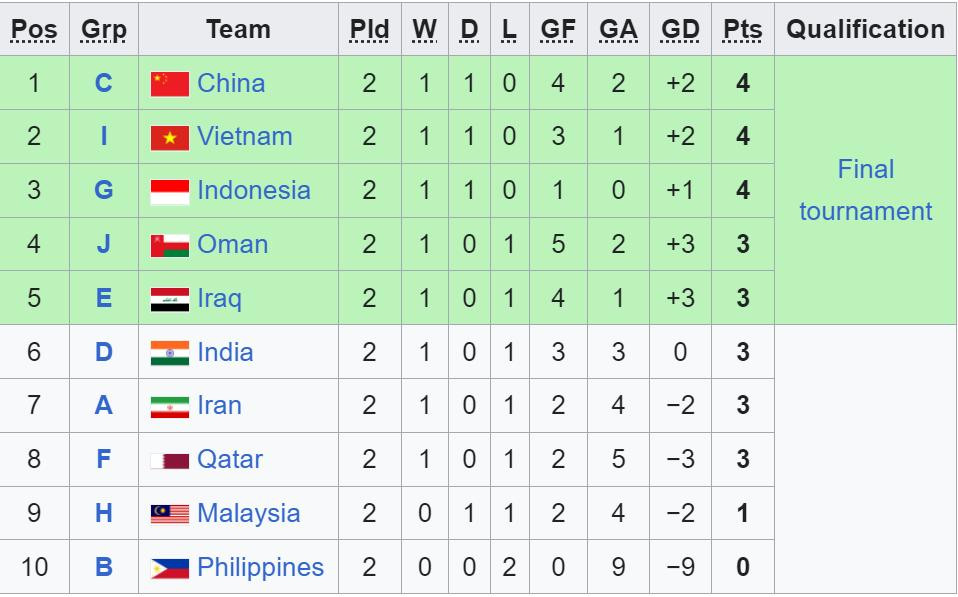Screen dimensions: 958x597
Task: Click the Indonesia flag icon
Action: (169, 192)
